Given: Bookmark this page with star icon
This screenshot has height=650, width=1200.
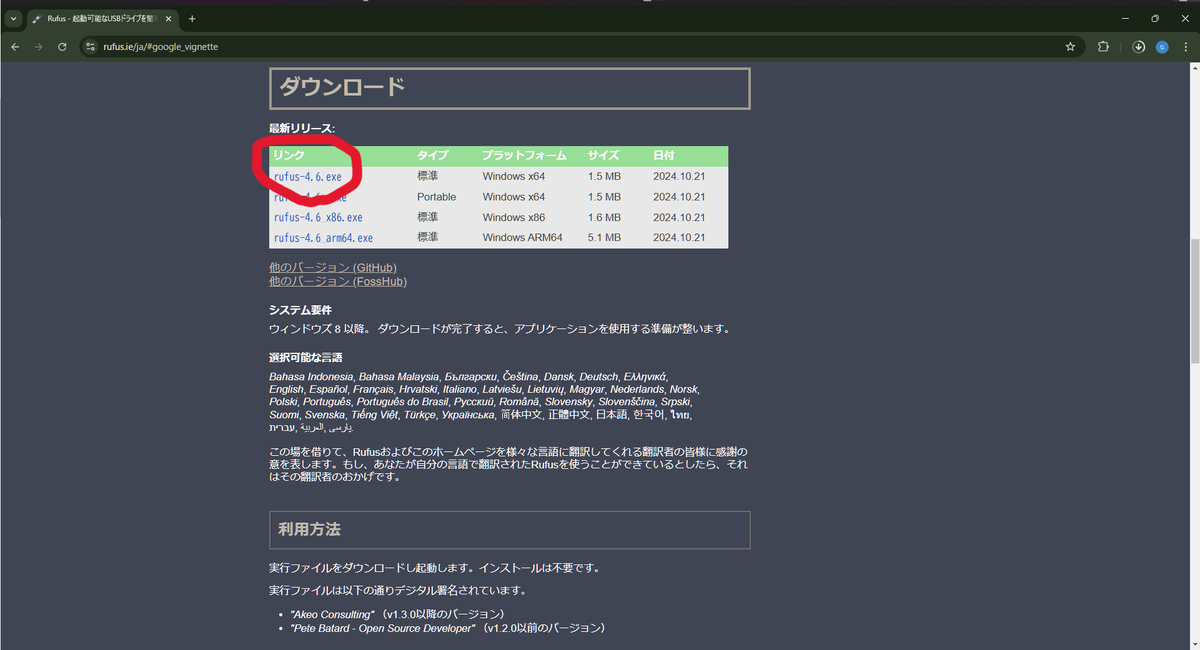Looking at the screenshot, I should pos(1070,46).
